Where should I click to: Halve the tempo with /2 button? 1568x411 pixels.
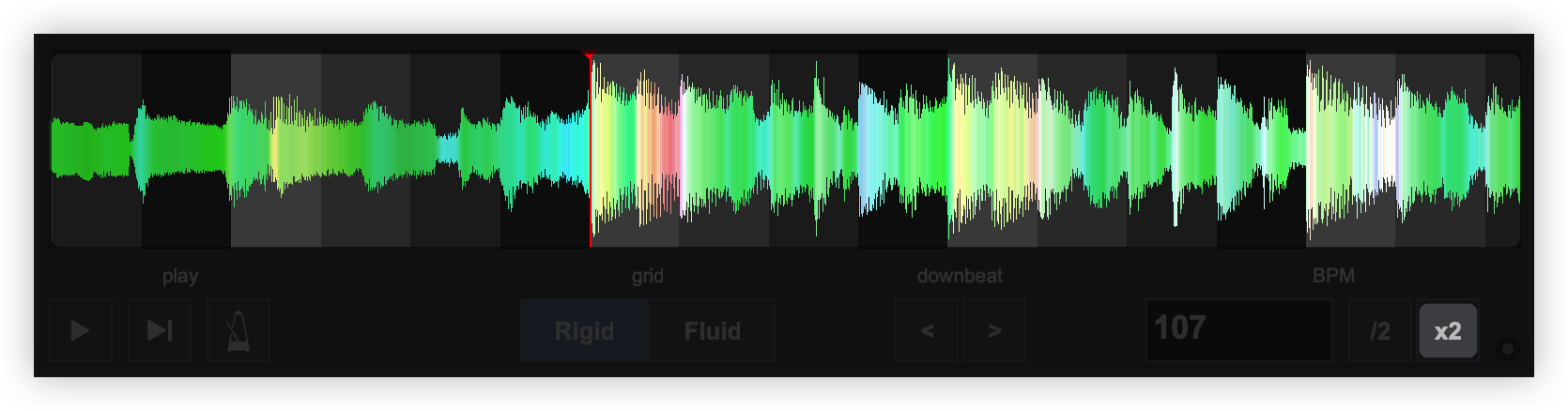(x=1380, y=331)
